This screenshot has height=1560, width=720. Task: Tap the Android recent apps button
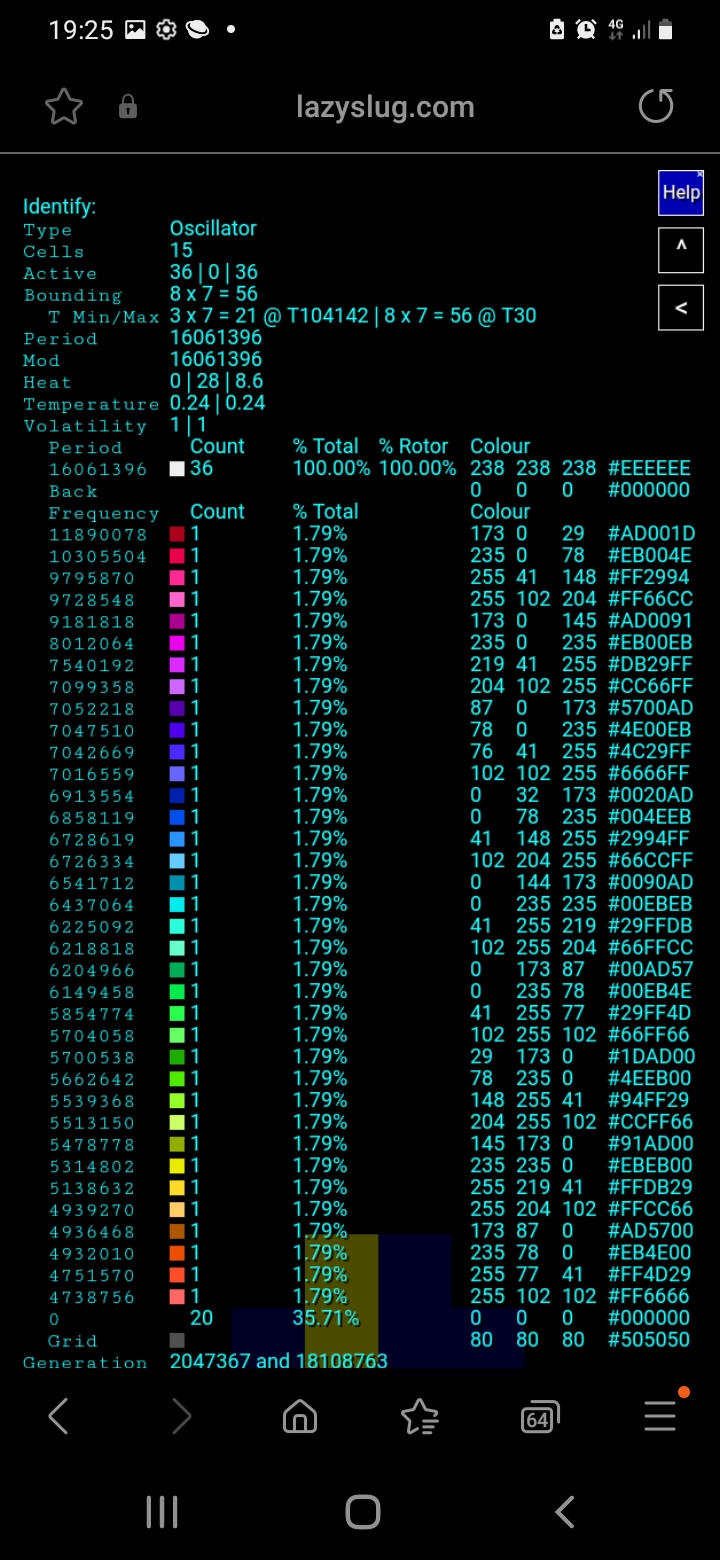click(x=161, y=1512)
